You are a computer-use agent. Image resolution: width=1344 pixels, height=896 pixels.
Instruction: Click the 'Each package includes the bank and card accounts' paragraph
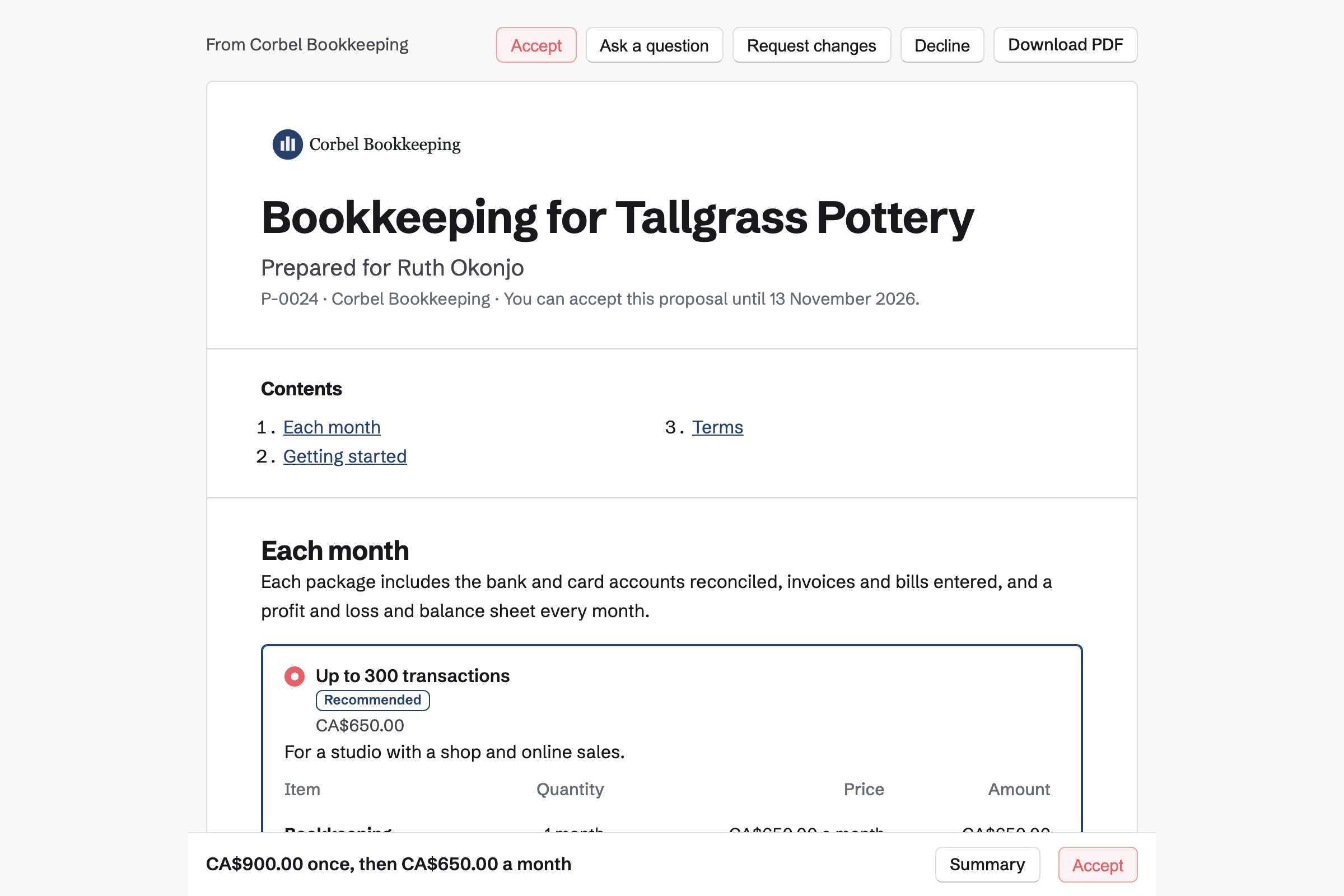tap(656, 596)
